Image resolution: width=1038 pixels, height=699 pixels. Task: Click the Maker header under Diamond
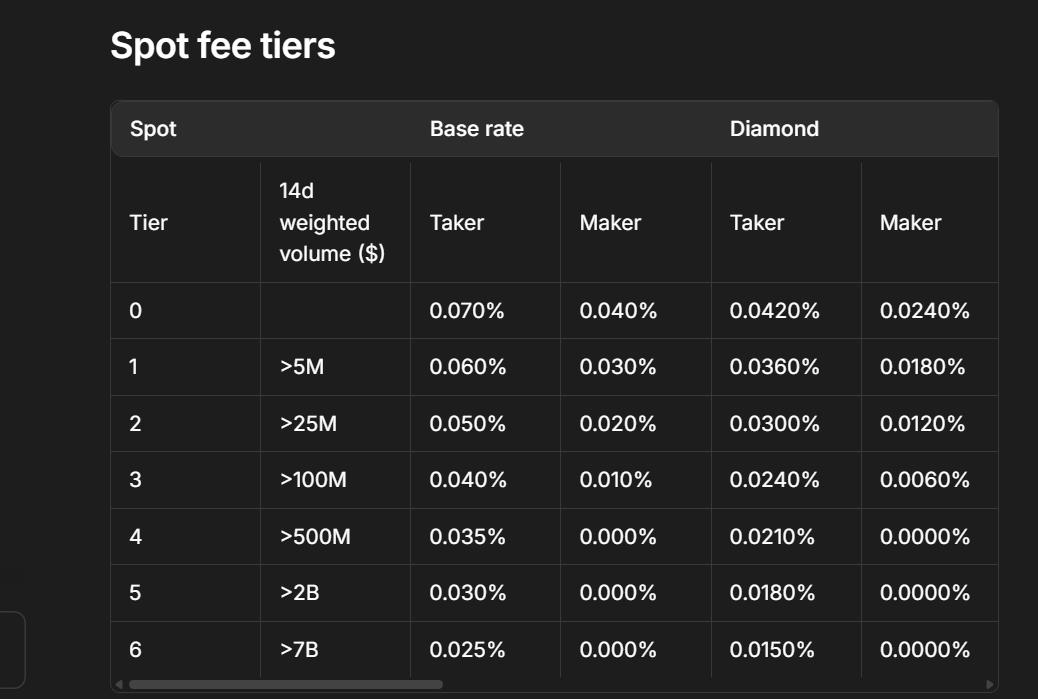(910, 223)
